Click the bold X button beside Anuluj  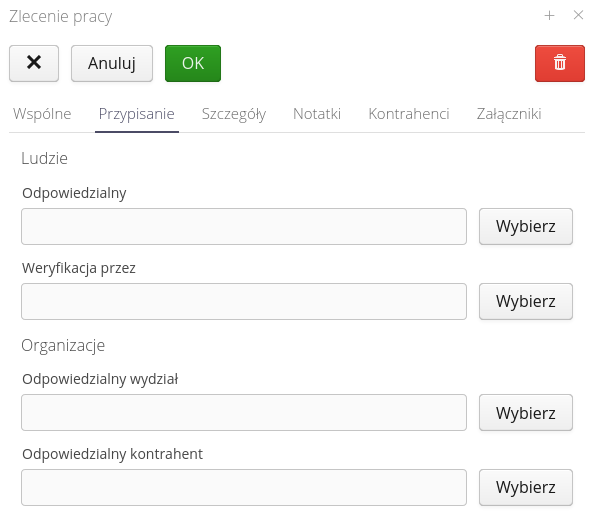[34, 63]
